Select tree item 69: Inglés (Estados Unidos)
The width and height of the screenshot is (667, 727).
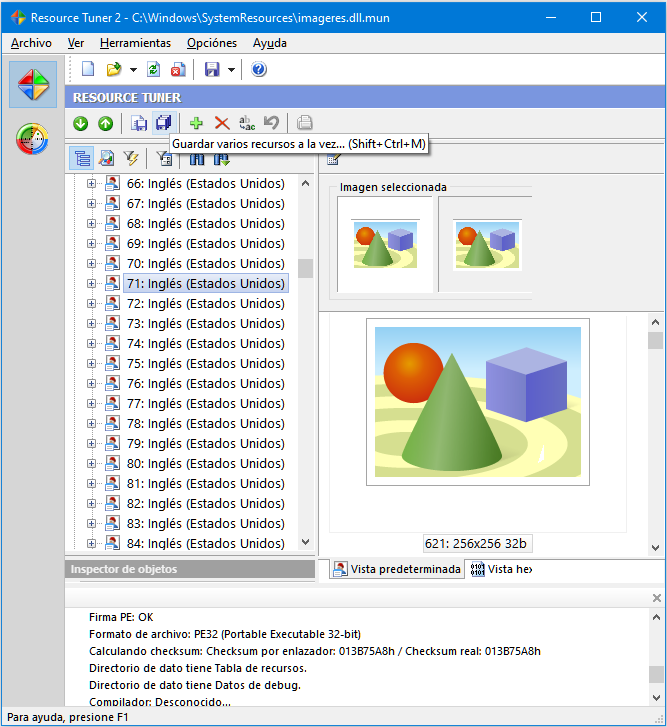206,243
